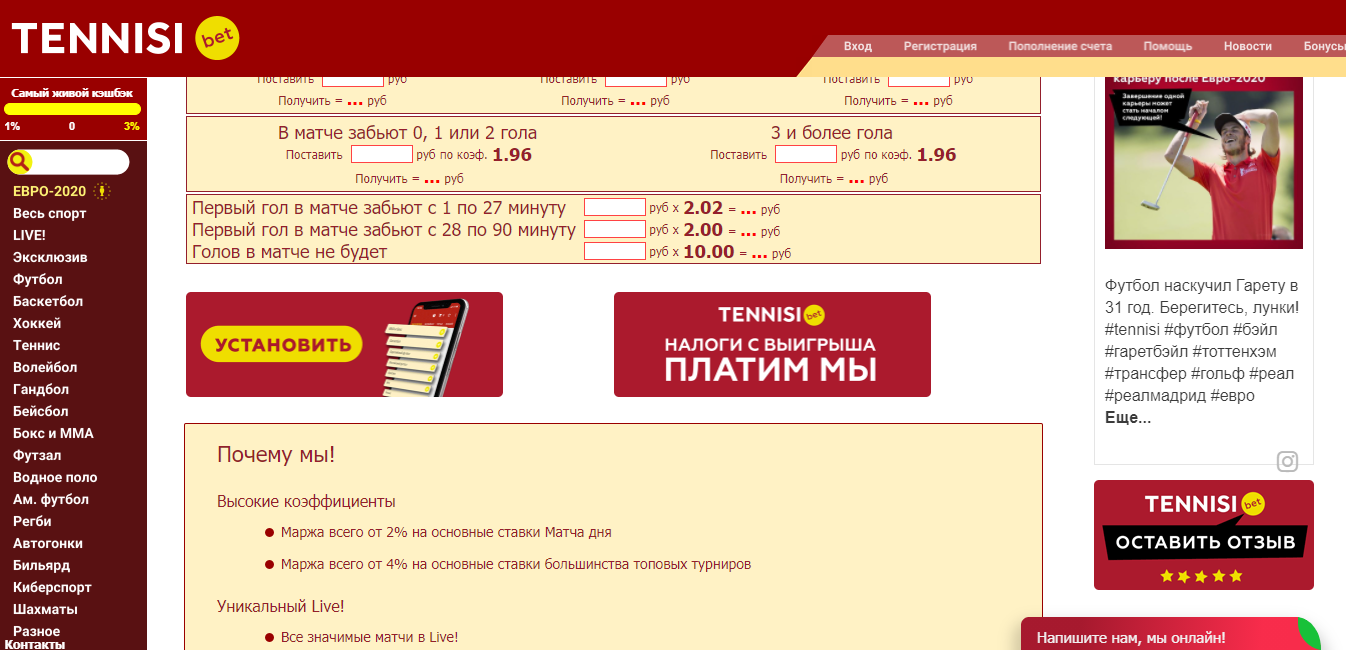Click the Оставить отзыв banner
The image size is (1346, 650).
1204,535
